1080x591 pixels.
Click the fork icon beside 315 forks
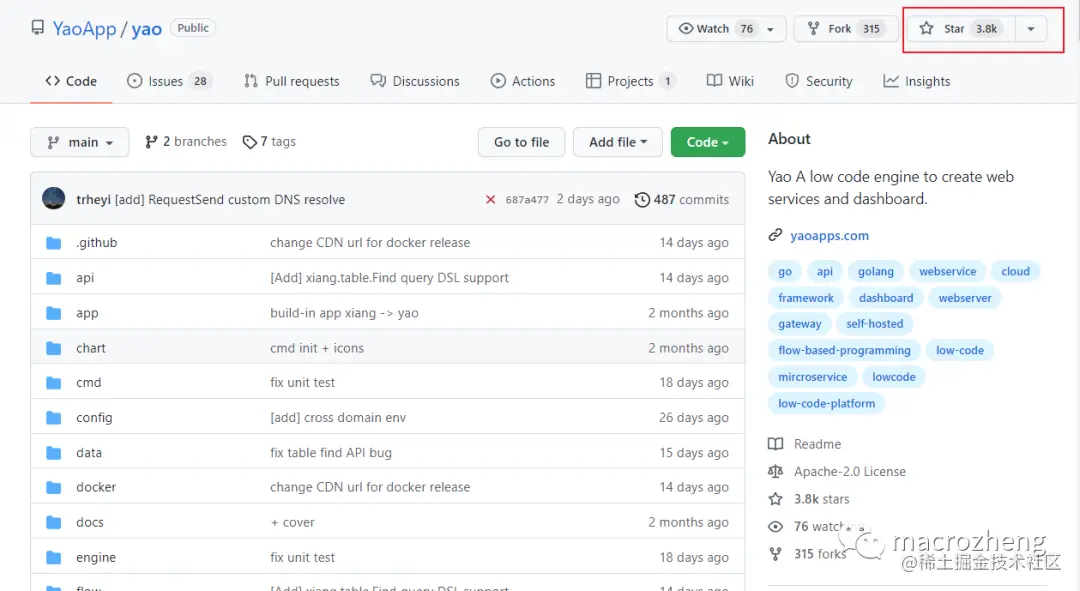click(x=776, y=554)
